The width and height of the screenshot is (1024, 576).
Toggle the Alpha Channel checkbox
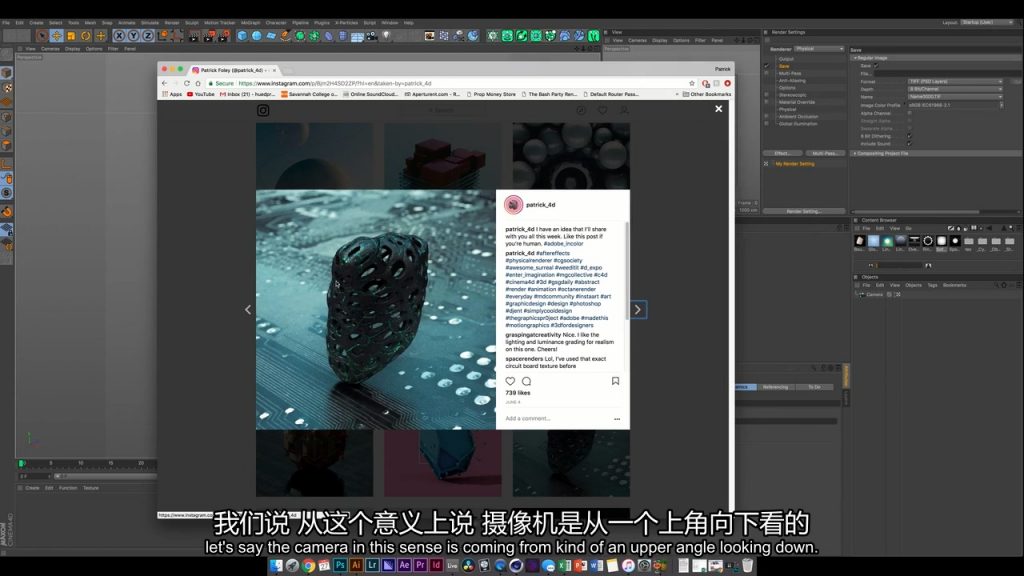[909, 114]
